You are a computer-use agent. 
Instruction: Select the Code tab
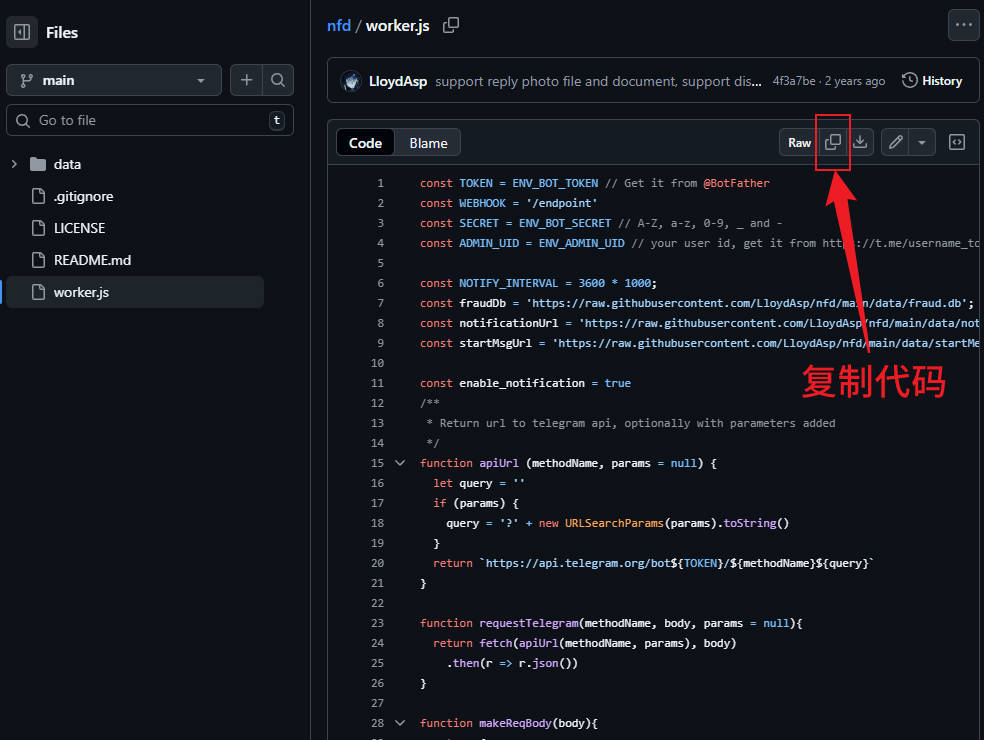(365, 143)
